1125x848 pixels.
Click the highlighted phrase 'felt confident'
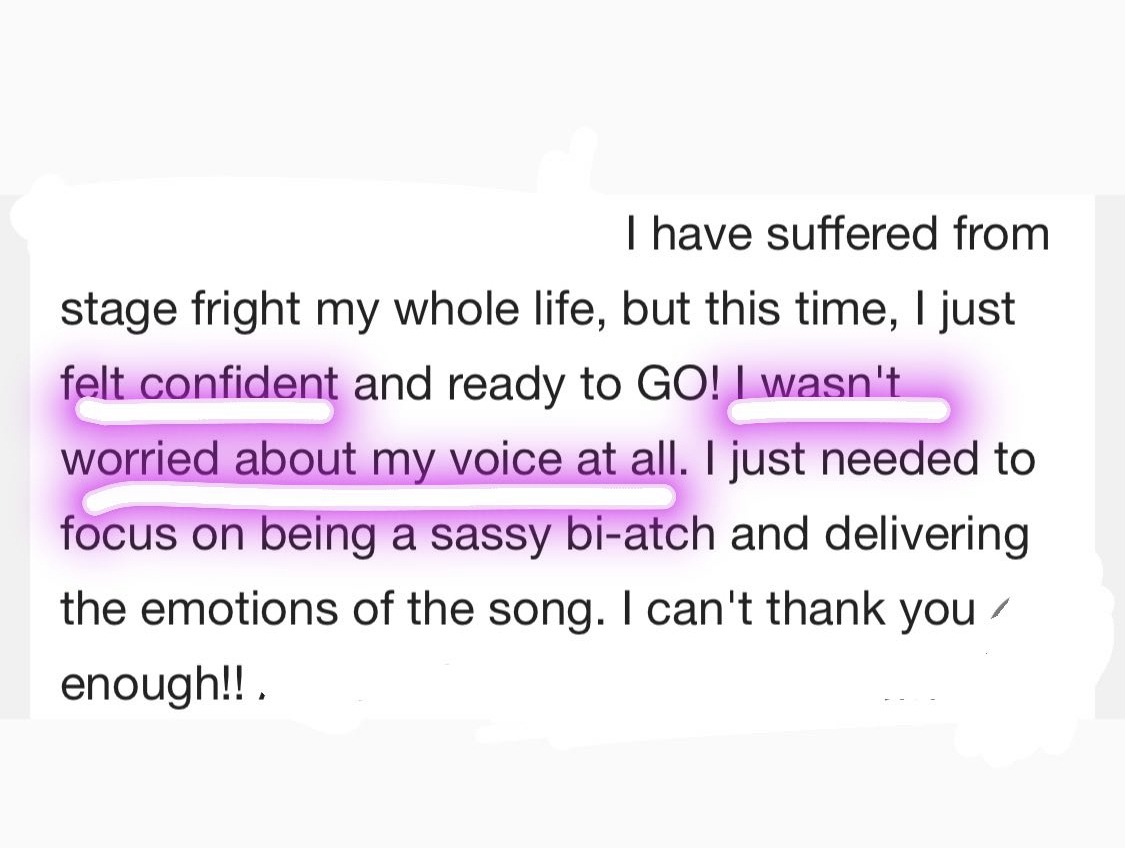[x=199, y=384]
